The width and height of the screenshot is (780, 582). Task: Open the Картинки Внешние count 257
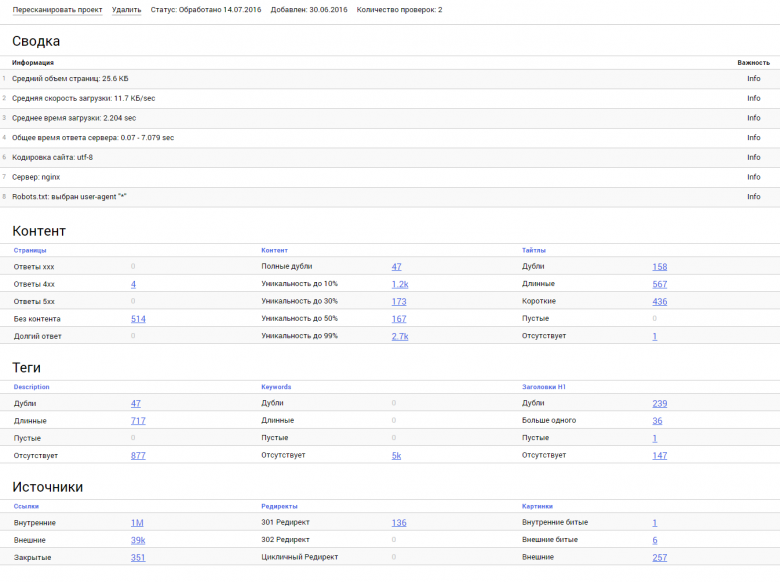click(660, 558)
